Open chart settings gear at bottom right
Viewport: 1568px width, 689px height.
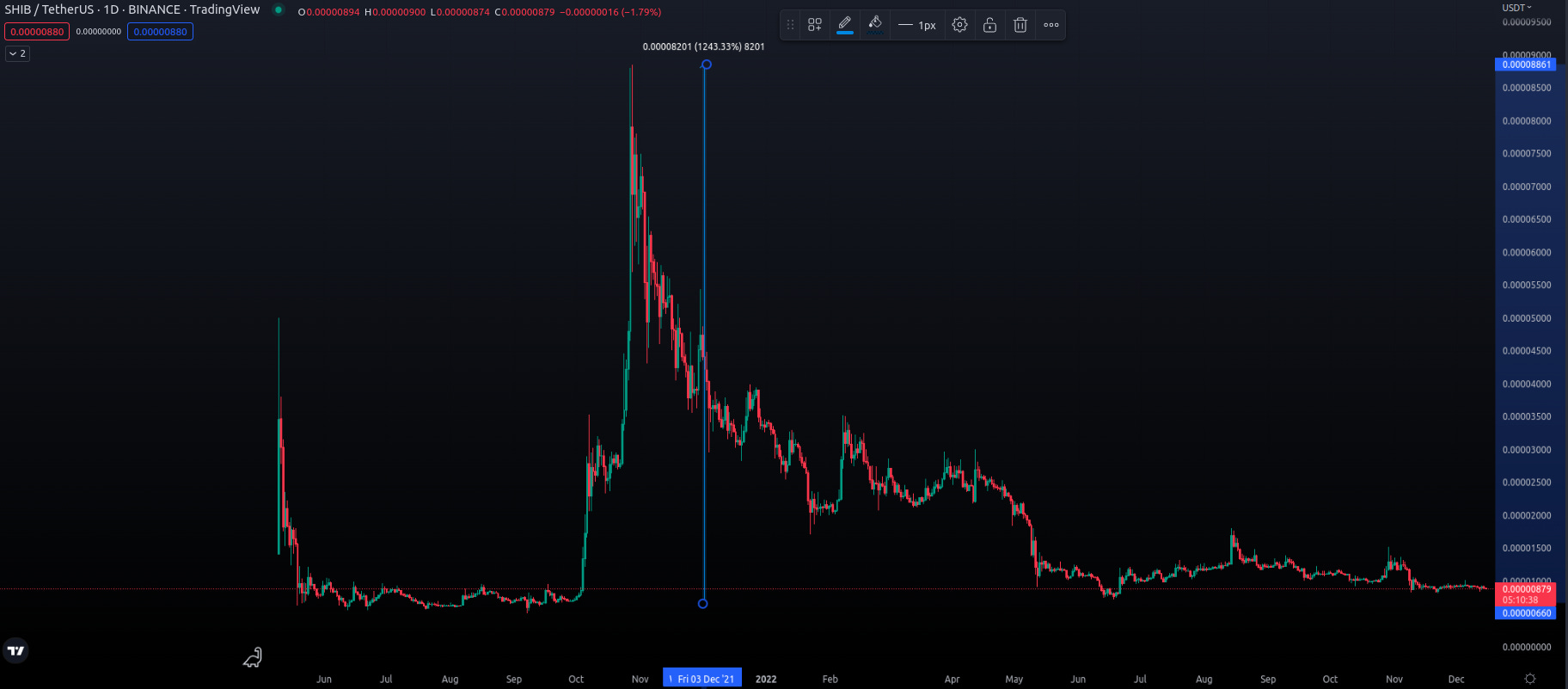pos(1530,679)
